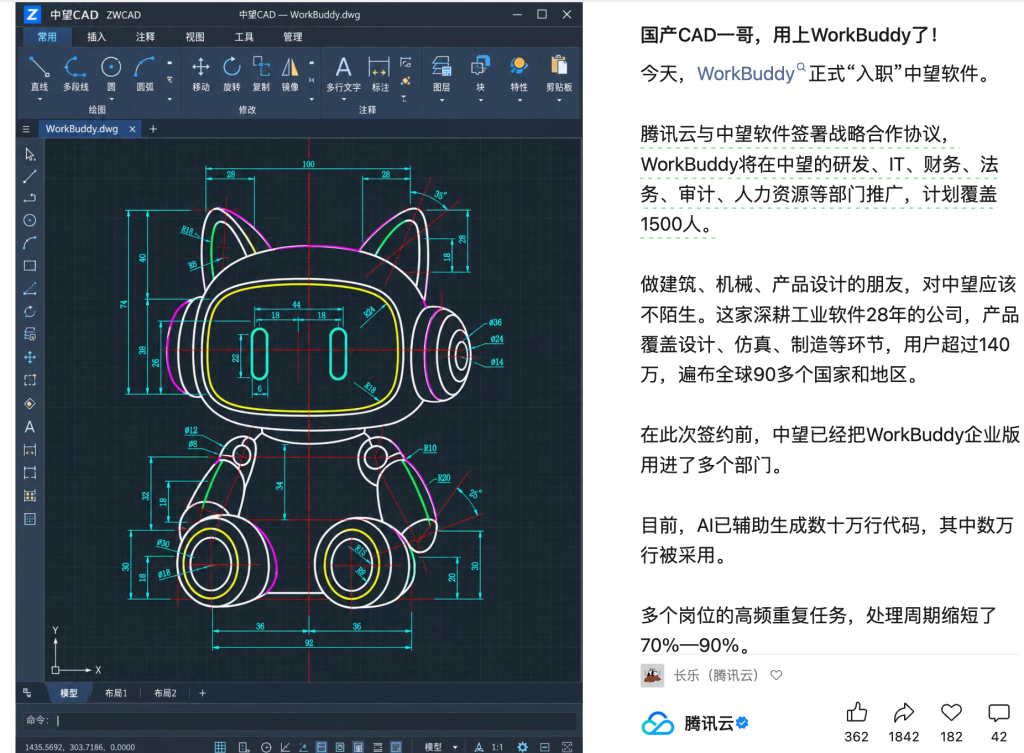Tap the small heart beside 长乐（腾讯云）
The height and width of the screenshot is (753, 1024).
[776, 675]
